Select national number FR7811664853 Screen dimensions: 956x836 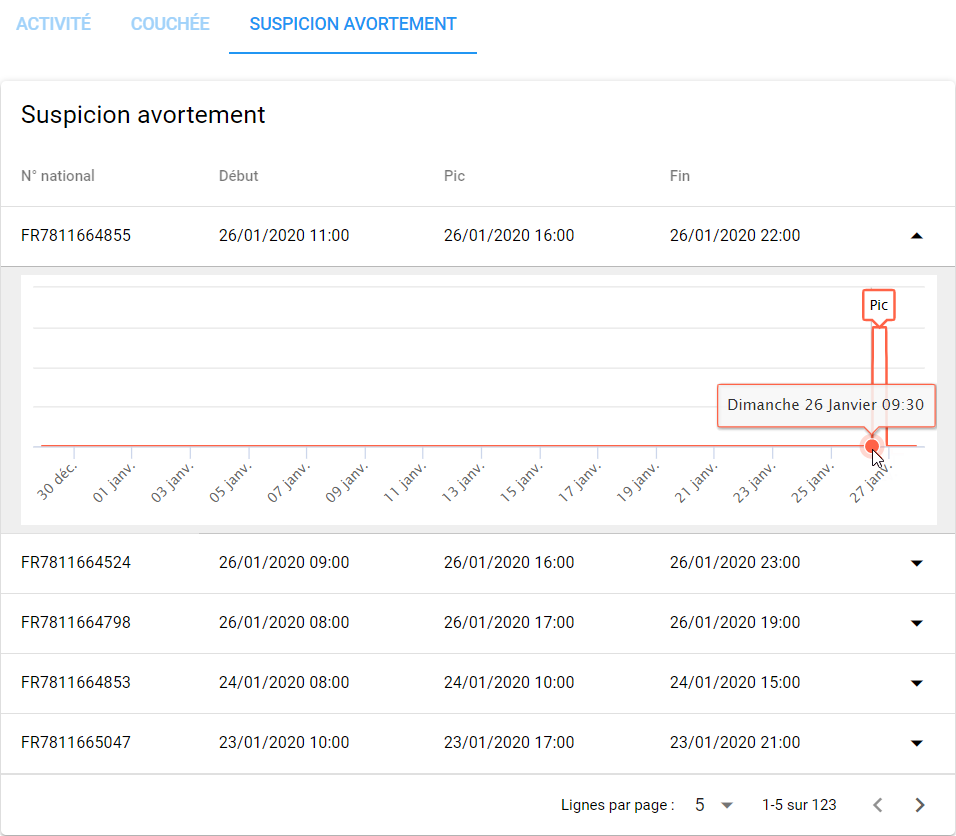(76, 682)
